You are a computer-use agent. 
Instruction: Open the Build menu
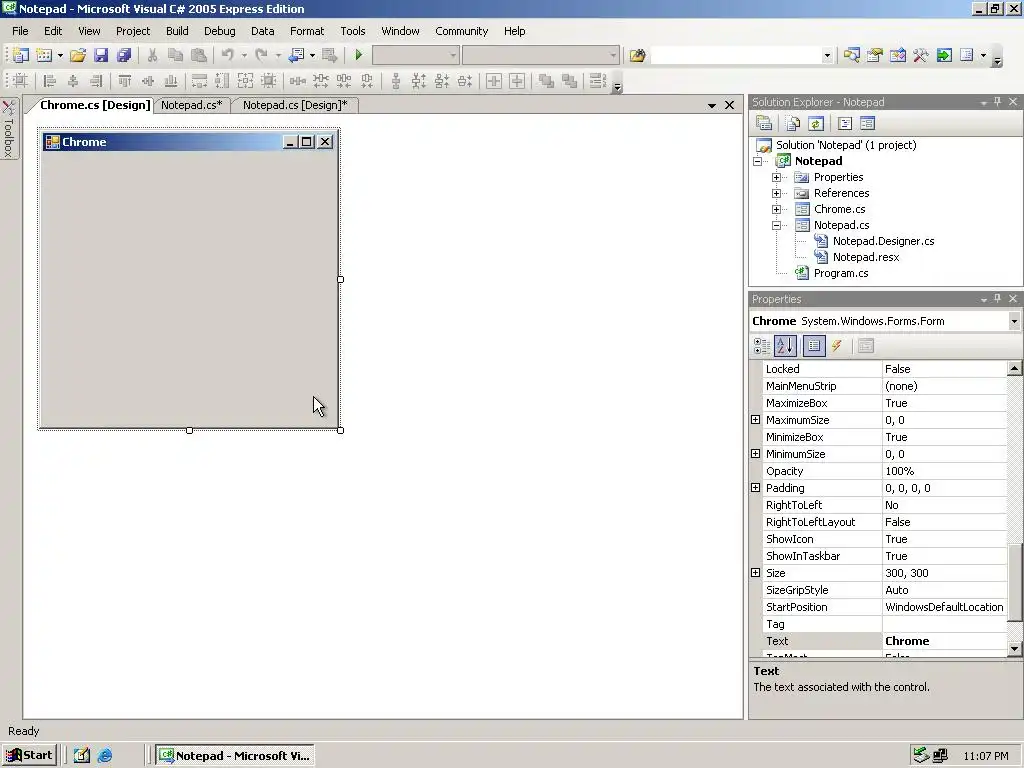pyautogui.click(x=177, y=31)
